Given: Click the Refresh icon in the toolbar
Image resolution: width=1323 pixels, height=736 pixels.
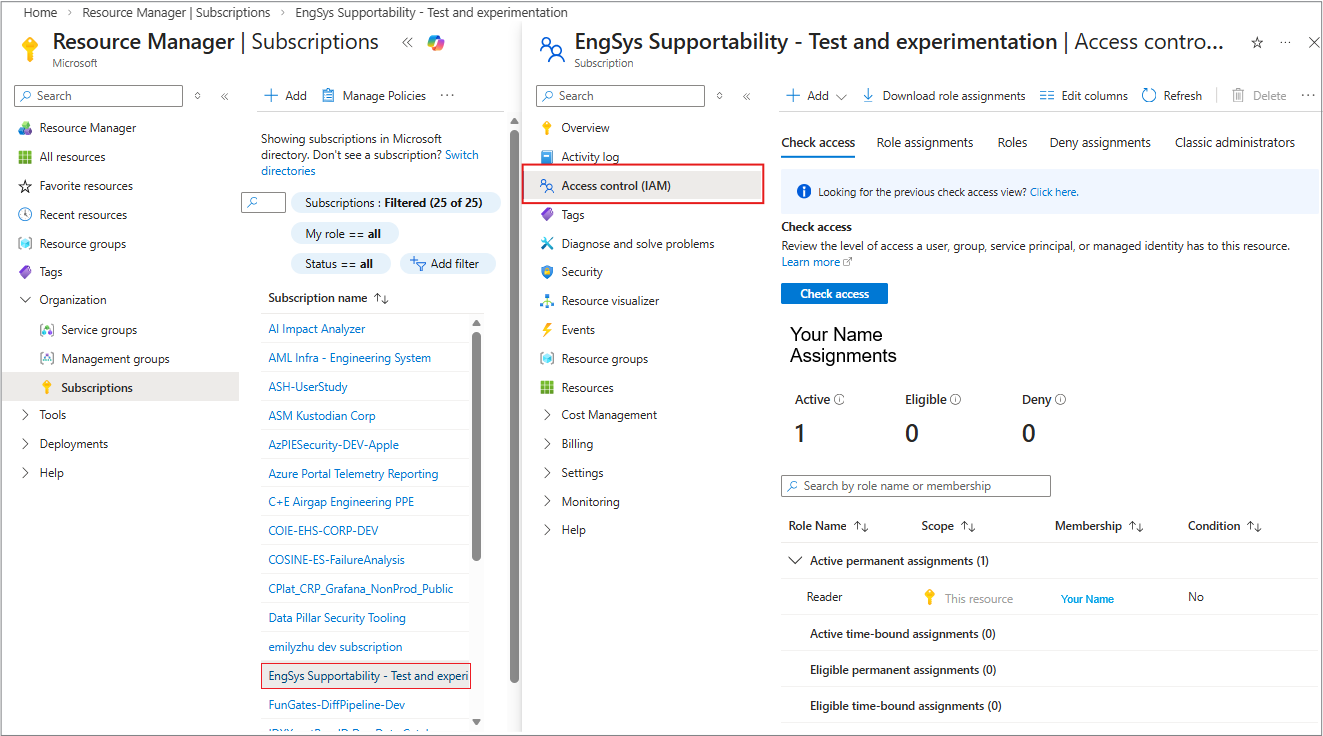Looking at the screenshot, I should pos(1149,96).
